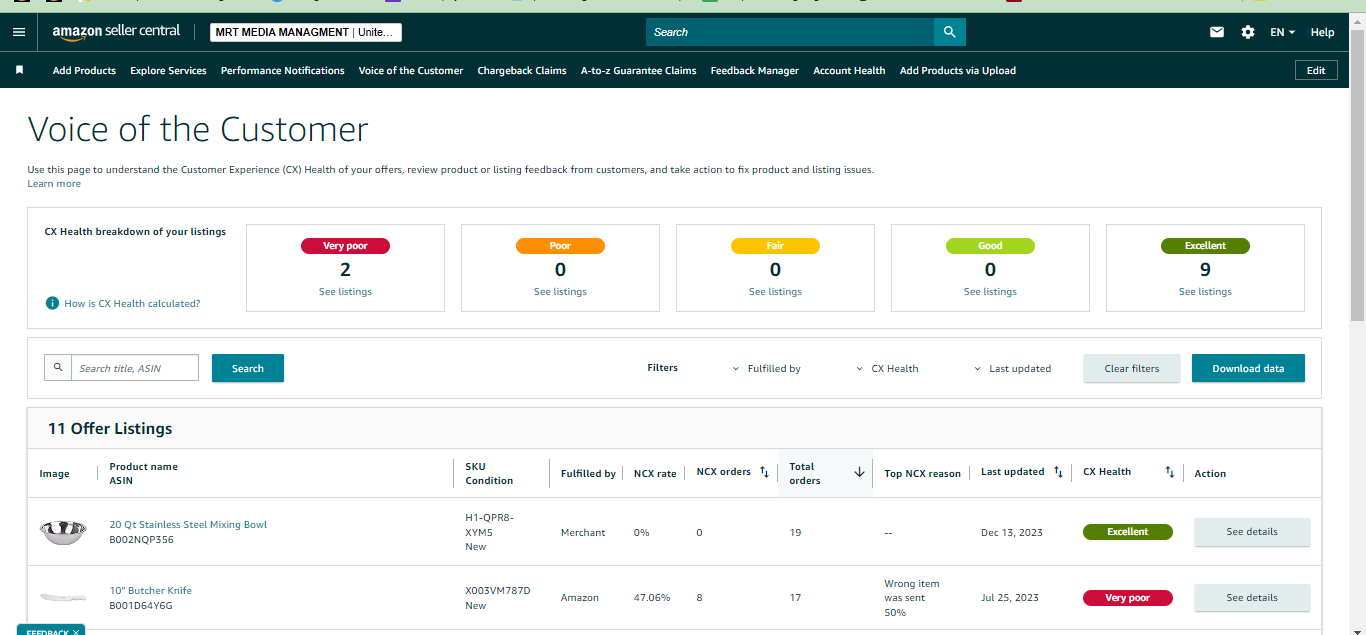The height and width of the screenshot is (635, 1366).
Task: Open the MRT MEDIA MANAGMENT account selector
Action: 306,32
